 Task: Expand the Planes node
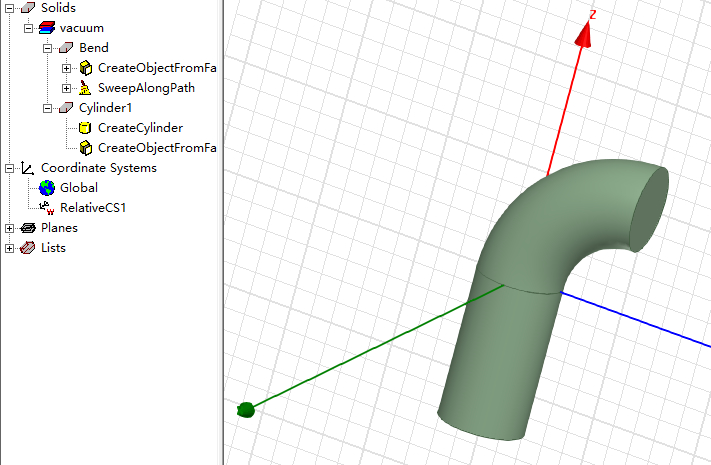[x=9, y=228]
